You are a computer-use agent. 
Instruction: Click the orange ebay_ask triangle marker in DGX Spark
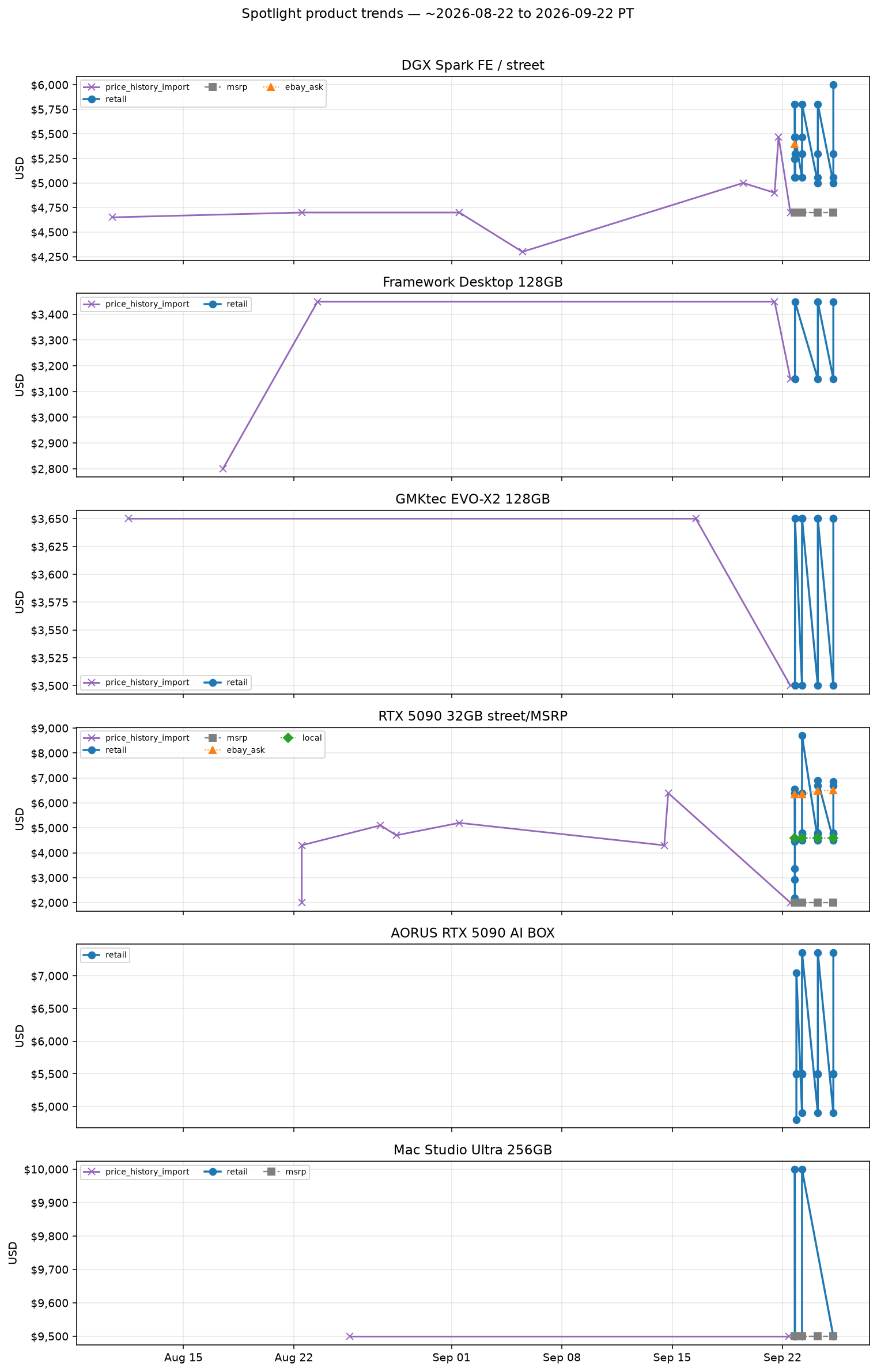(x=795, y=144)
